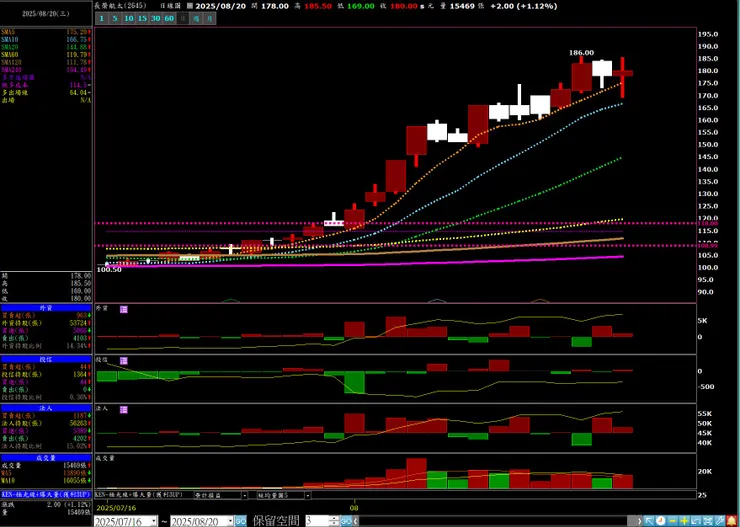Viewport: 740px width, 527px height.
Task: Click the SMA60 indicator label
Action: click(x=9, y=55)
